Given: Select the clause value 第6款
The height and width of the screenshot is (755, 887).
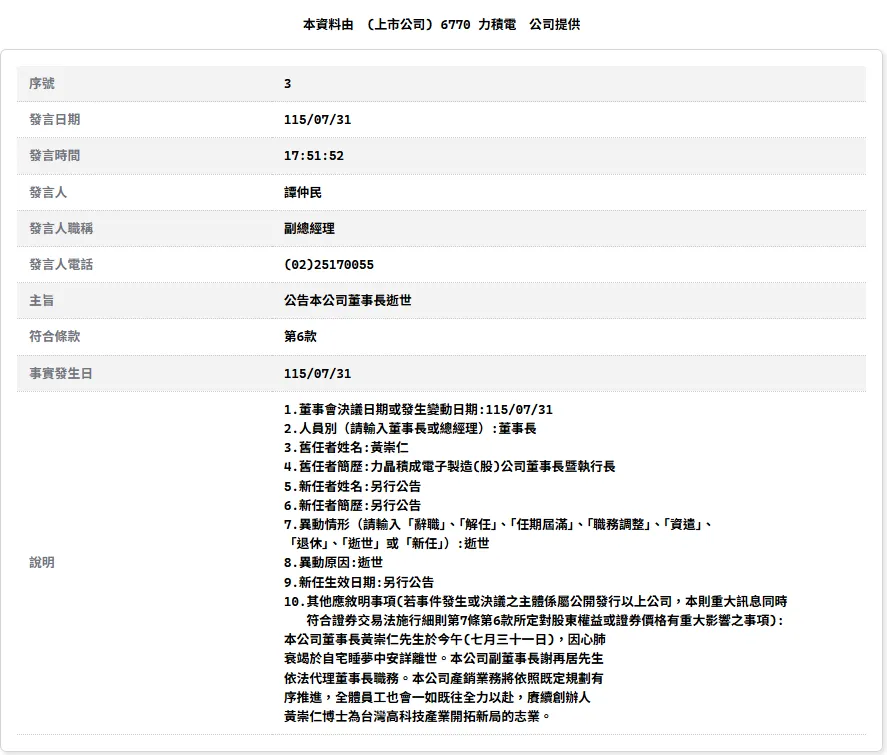Looking at the screenshot, I should [x=300, y=336].
